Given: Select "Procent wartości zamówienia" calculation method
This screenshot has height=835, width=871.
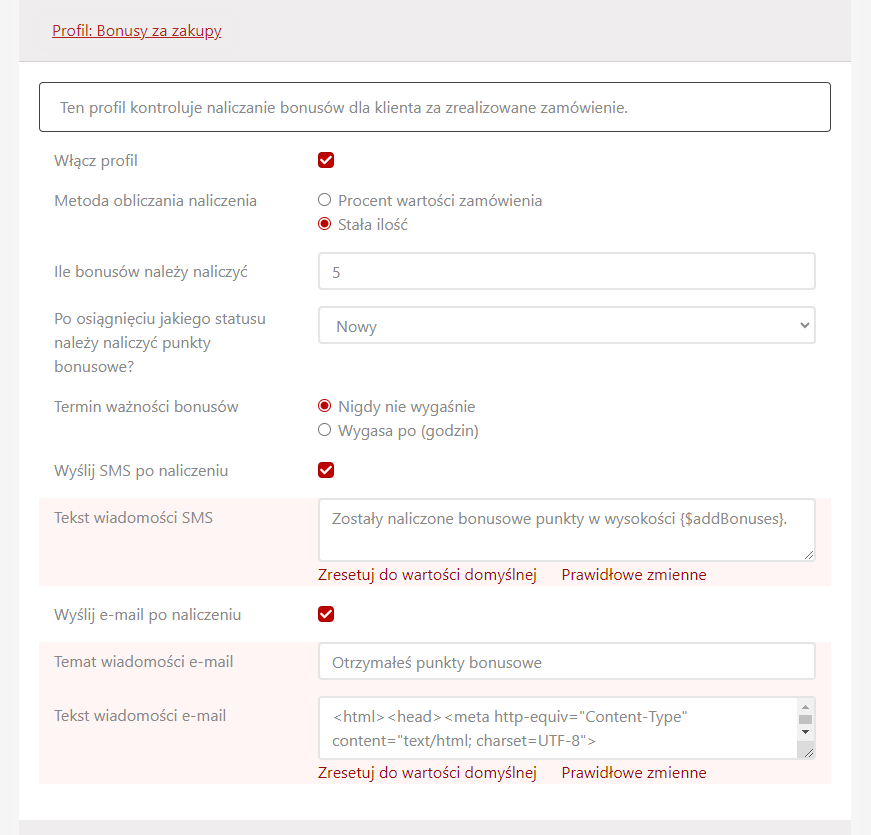Looking at the screenshot, I should point(324,200).
